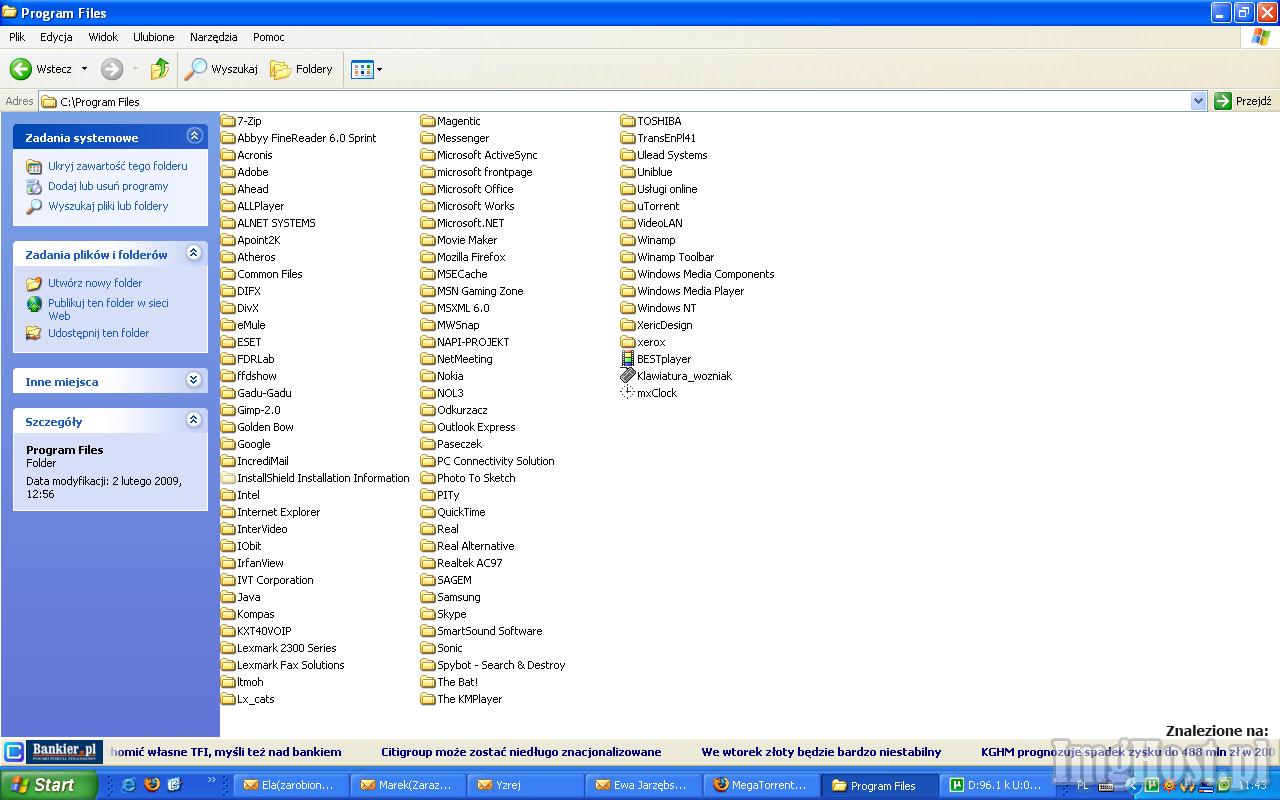This screenshot has width=1280, height=800.
Task: Click the Start button
Action: (48, 785)
